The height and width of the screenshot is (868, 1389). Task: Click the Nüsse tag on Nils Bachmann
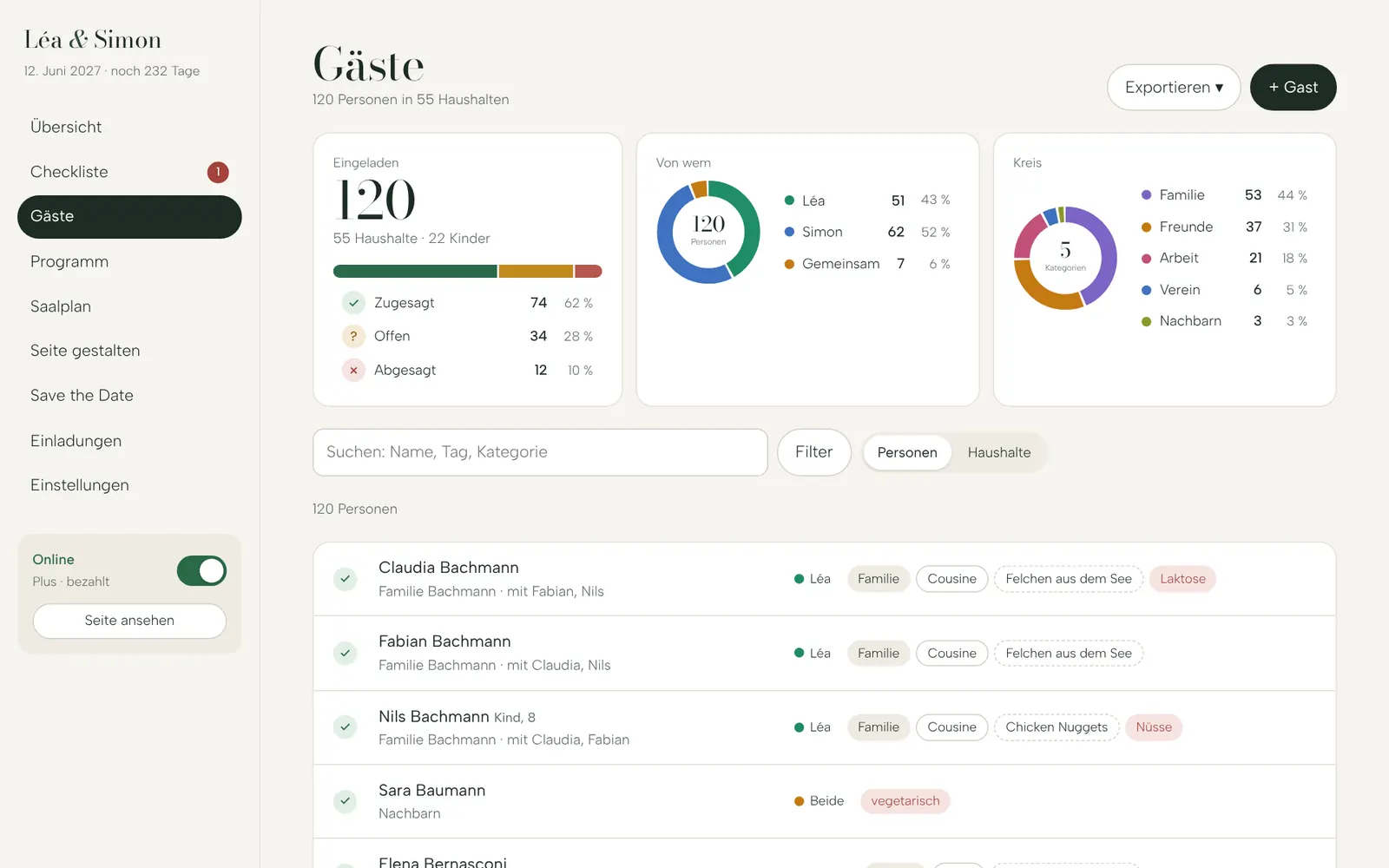1154,727
